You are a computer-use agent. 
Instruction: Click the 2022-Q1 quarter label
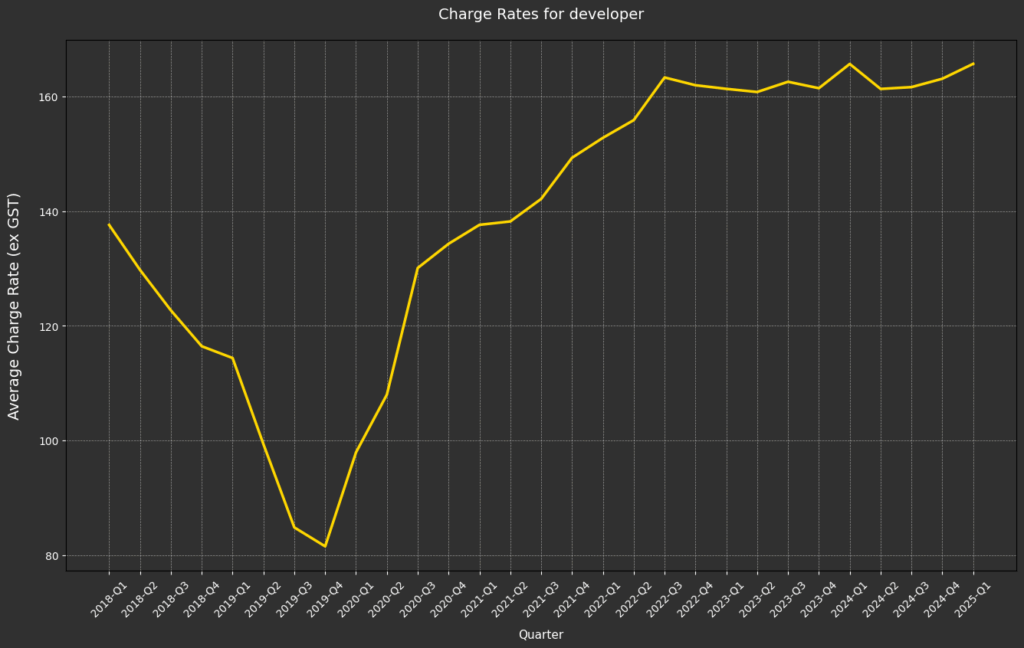tap(602, 600)
